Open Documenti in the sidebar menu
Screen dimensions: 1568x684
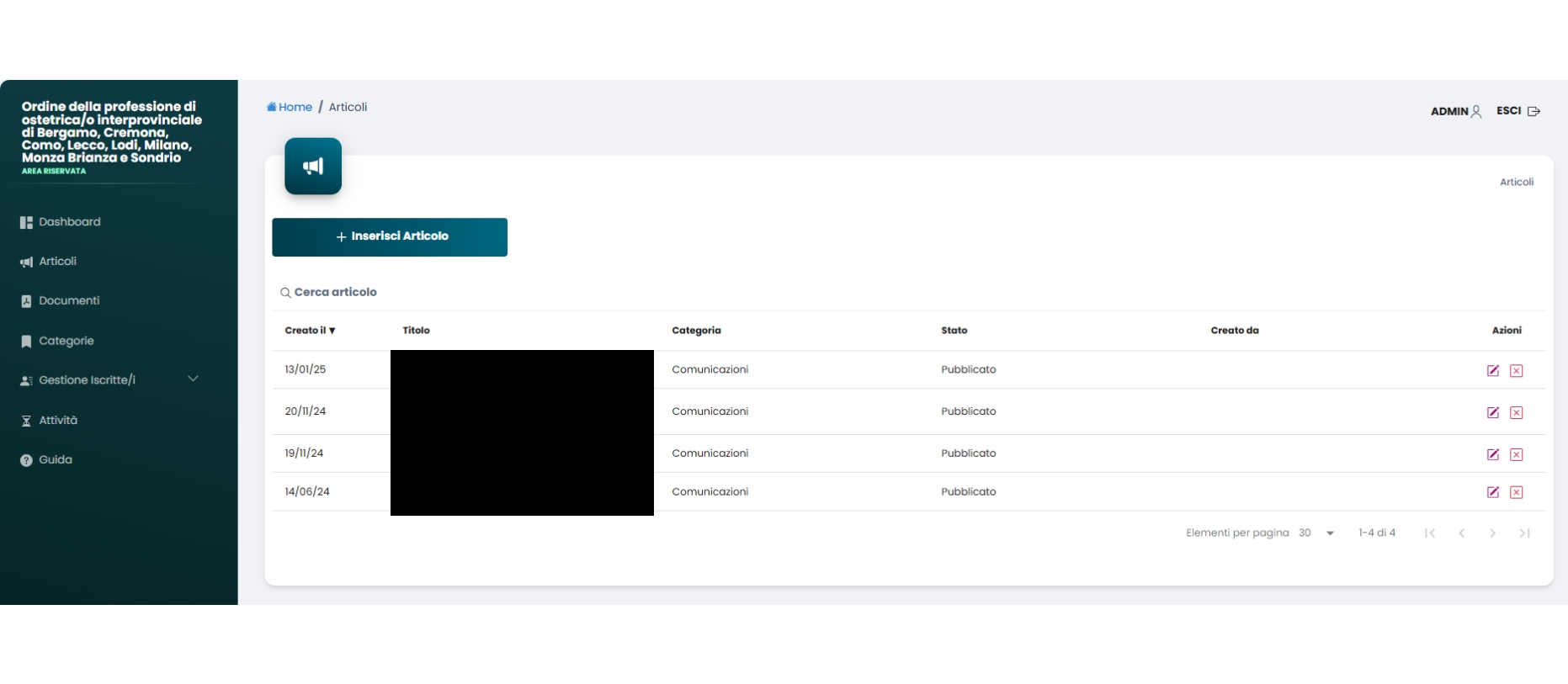(68, 301)
